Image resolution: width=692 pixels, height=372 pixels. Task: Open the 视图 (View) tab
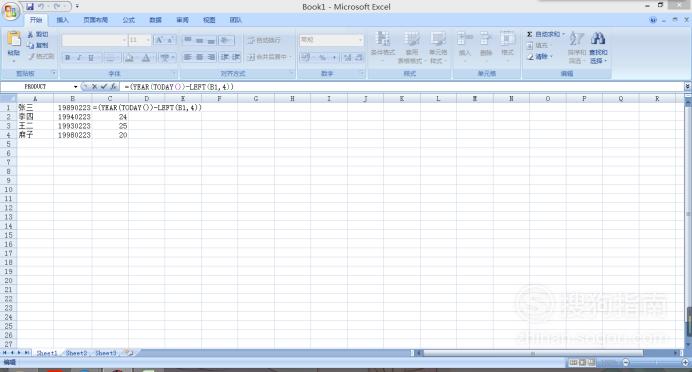click(209, 20)
